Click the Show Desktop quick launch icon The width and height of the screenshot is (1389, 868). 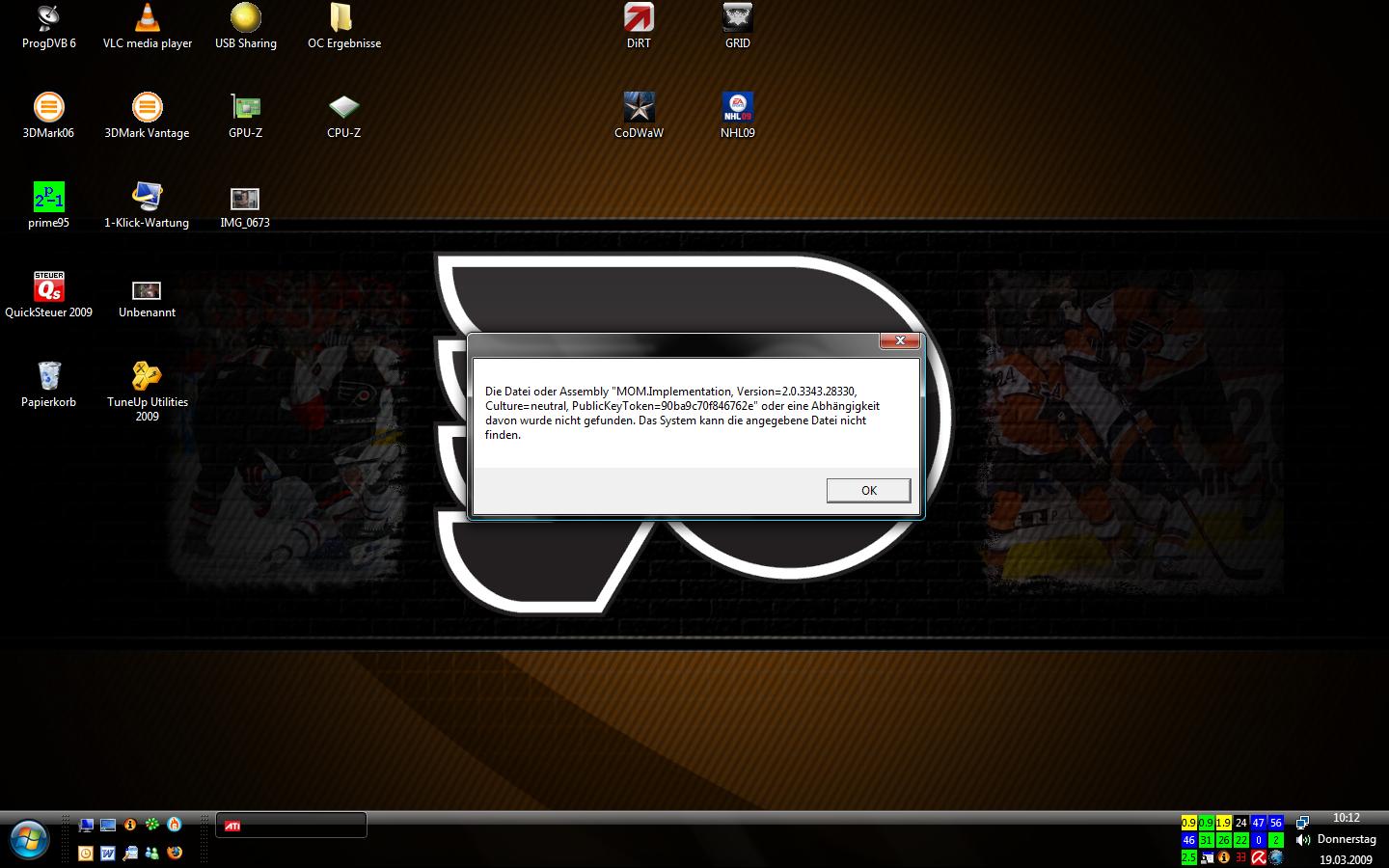86,825
